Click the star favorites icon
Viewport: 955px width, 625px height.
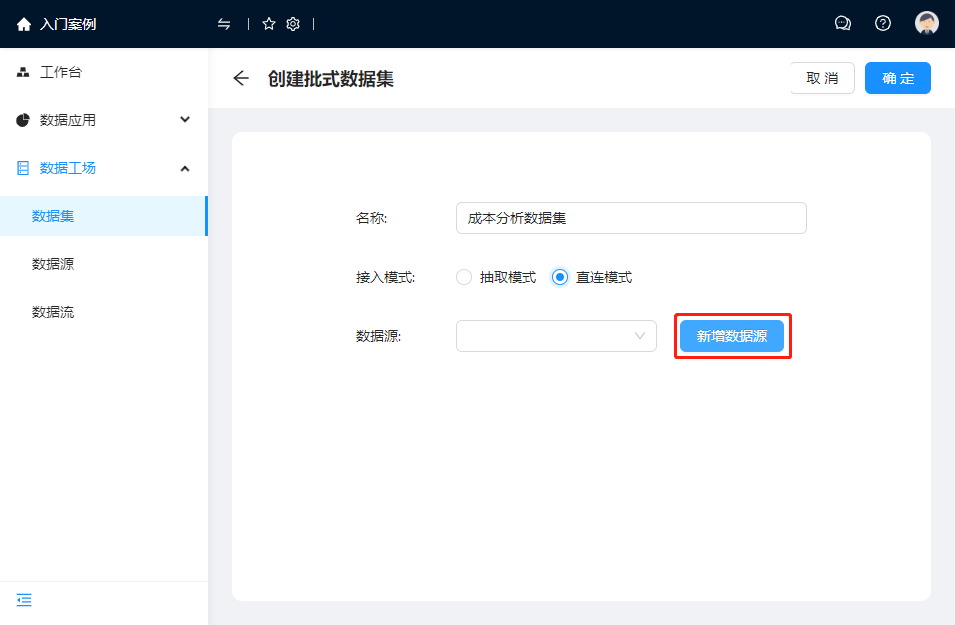(x=268, y=24)
